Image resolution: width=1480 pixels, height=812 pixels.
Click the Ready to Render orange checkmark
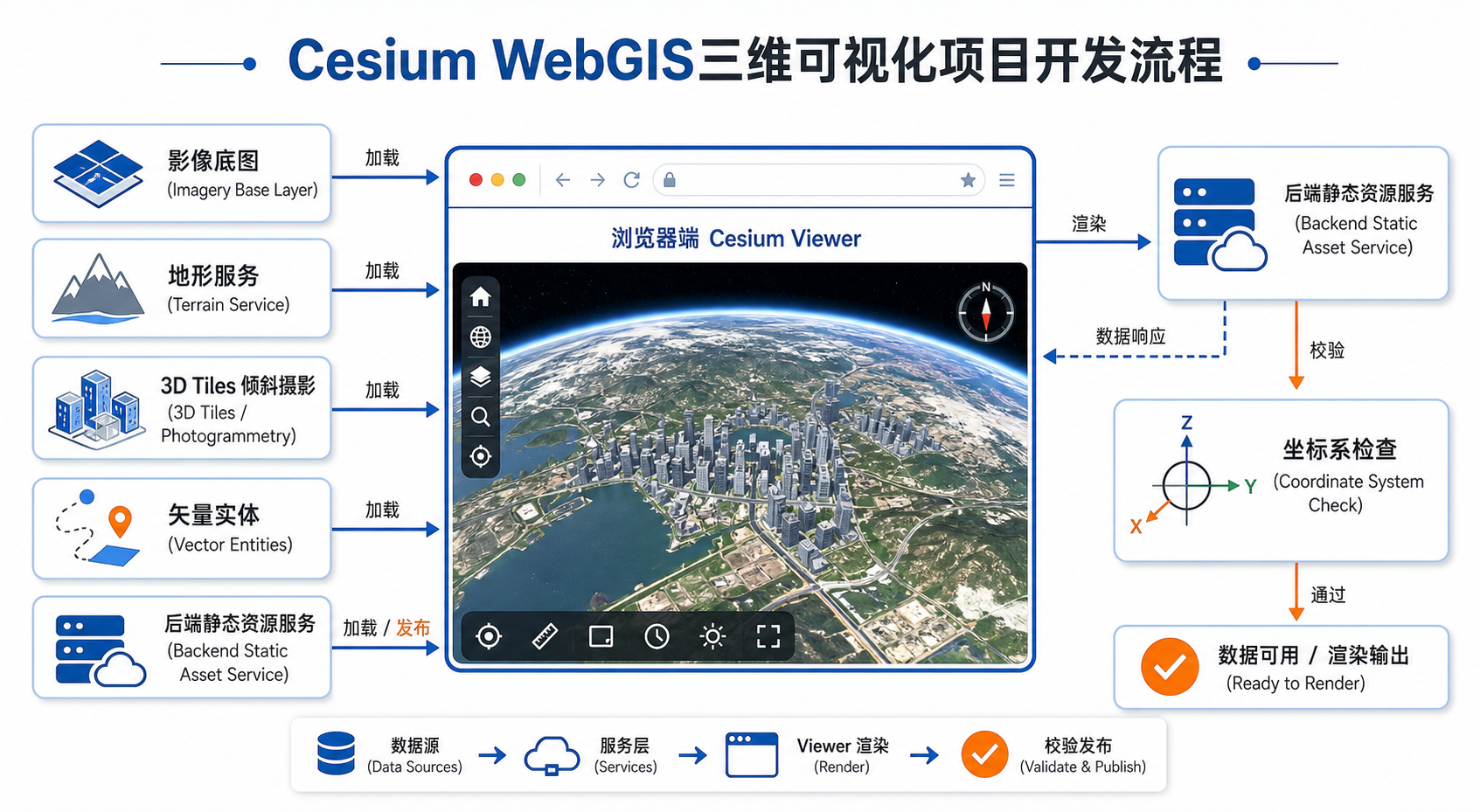click(1170, 667)
